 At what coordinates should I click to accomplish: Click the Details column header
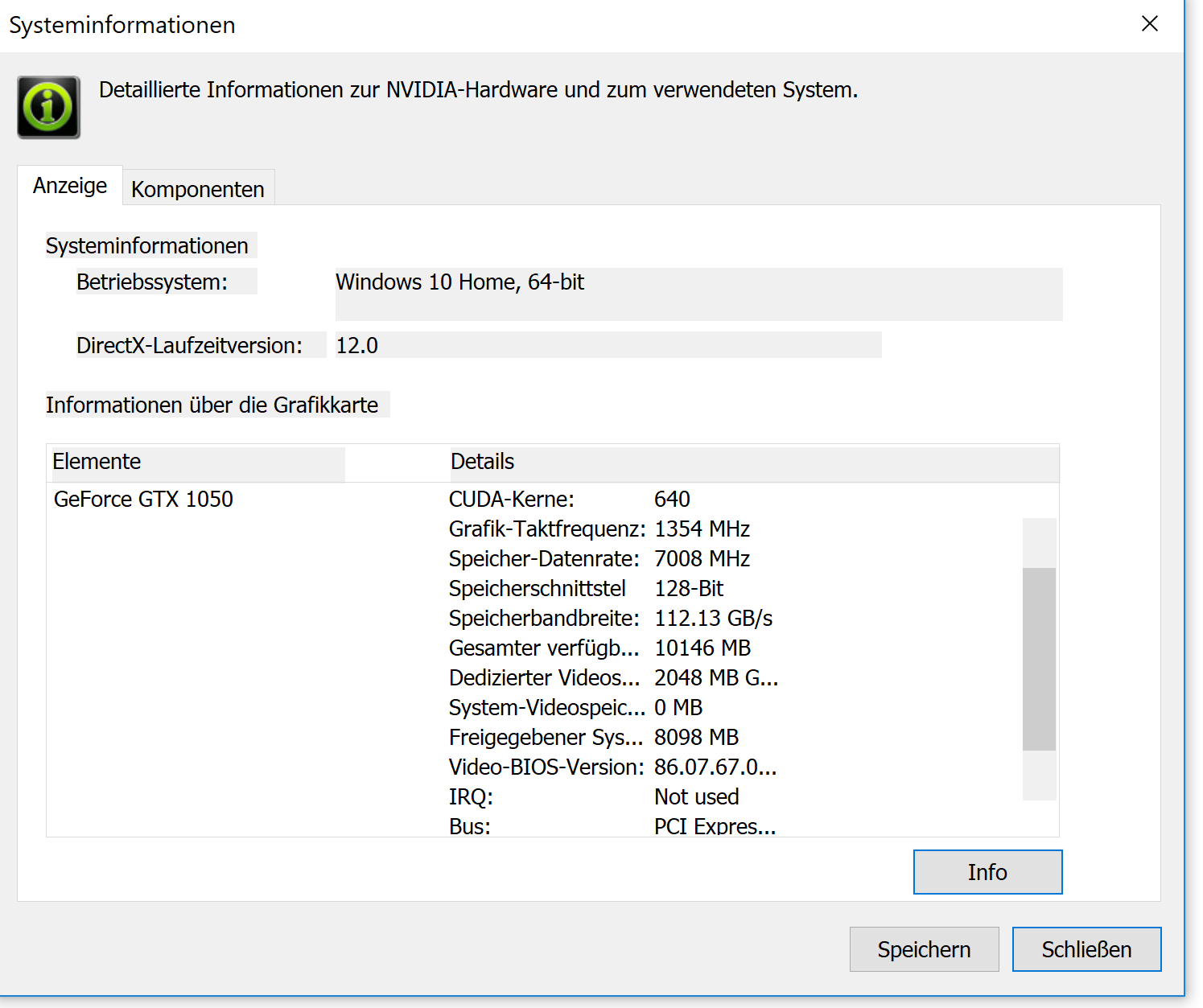tap(482, 462)
